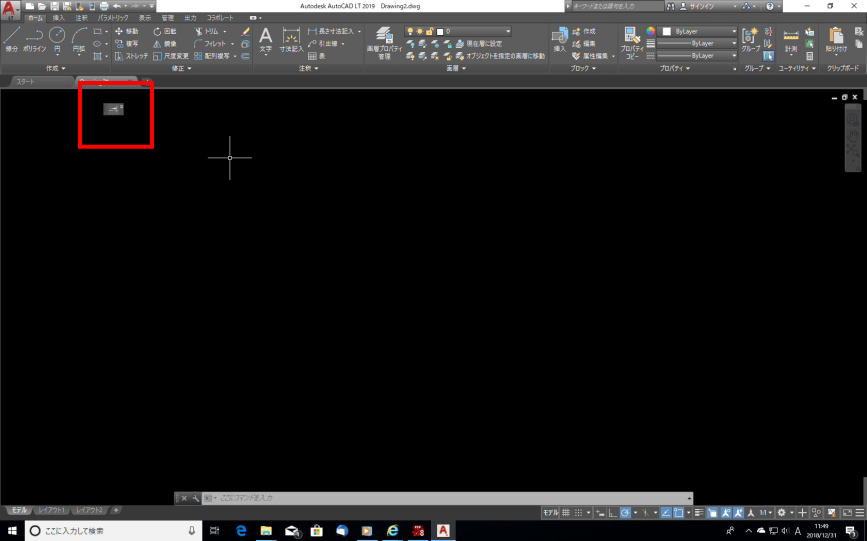
Task: Expand the Block (ブロック) panel
Action: pos(583,68)
